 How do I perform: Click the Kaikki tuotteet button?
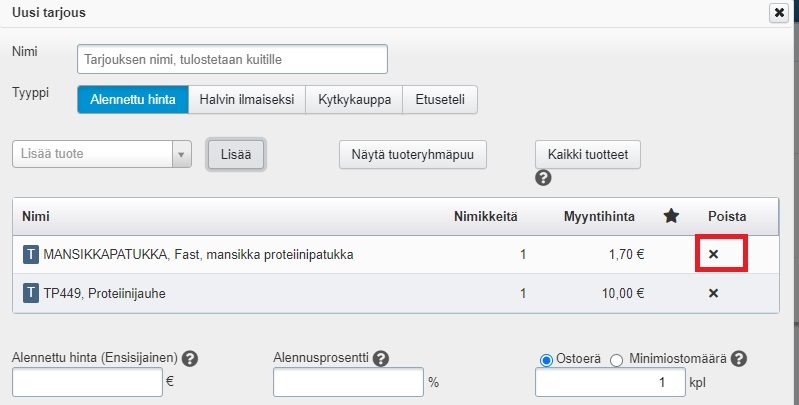pos(588,154)
